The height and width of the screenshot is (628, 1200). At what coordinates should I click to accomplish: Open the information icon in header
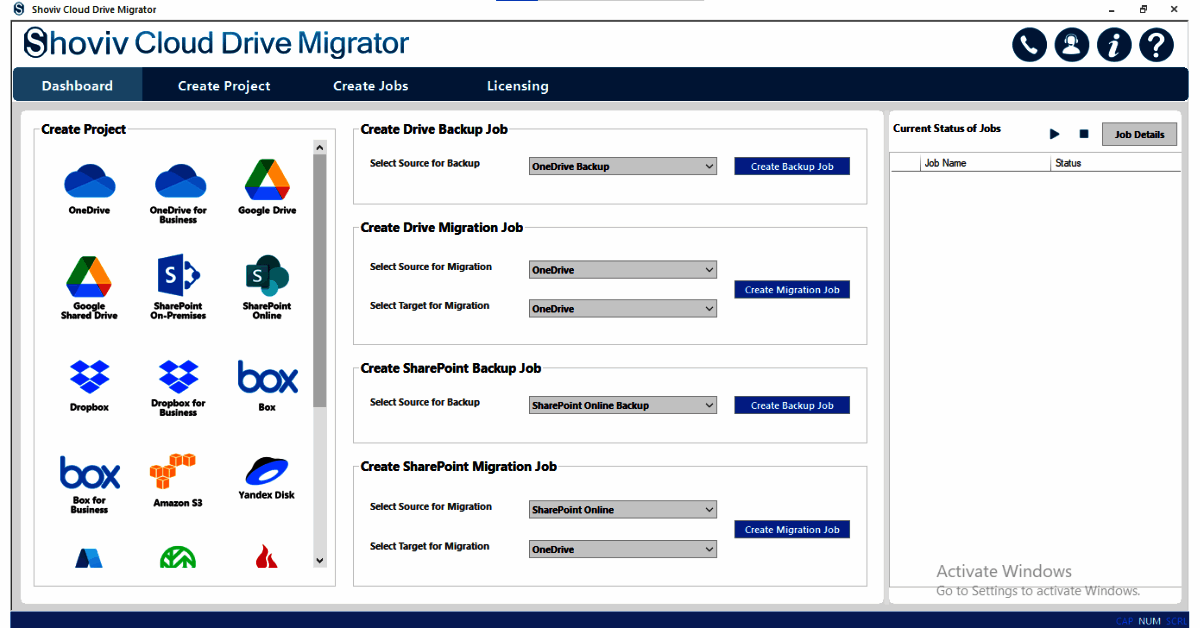[x=1114, y=45]
